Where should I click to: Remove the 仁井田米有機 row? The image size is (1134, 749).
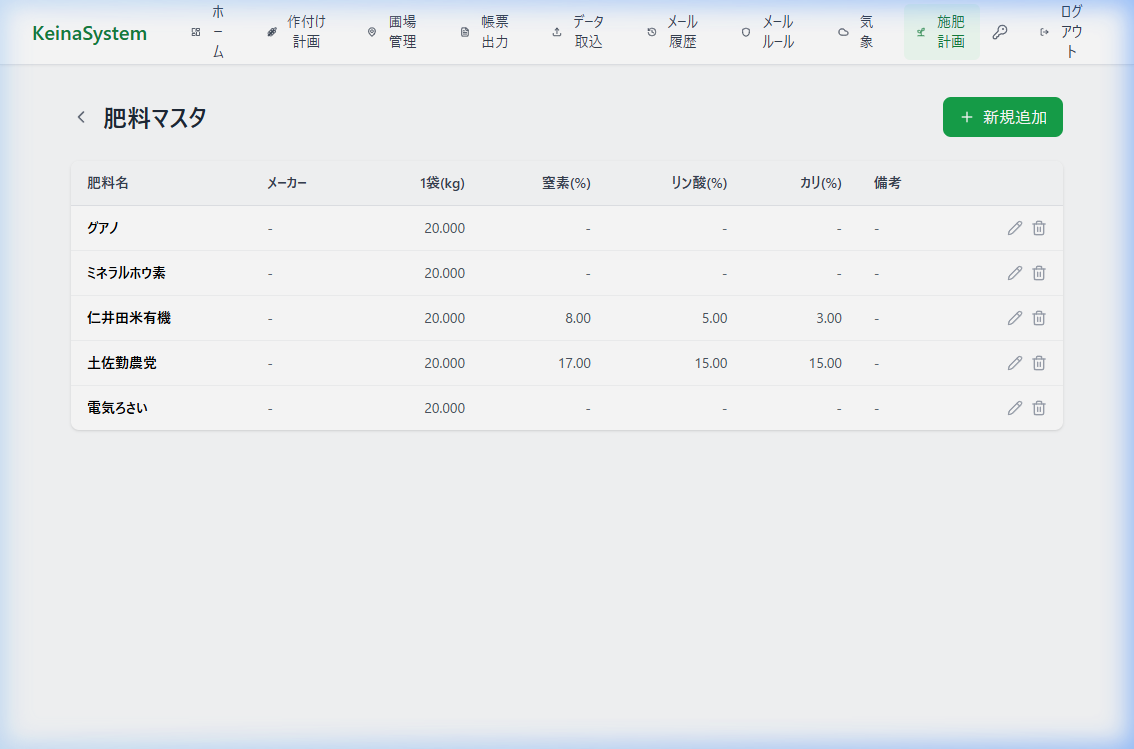(x=1039, y=318)
